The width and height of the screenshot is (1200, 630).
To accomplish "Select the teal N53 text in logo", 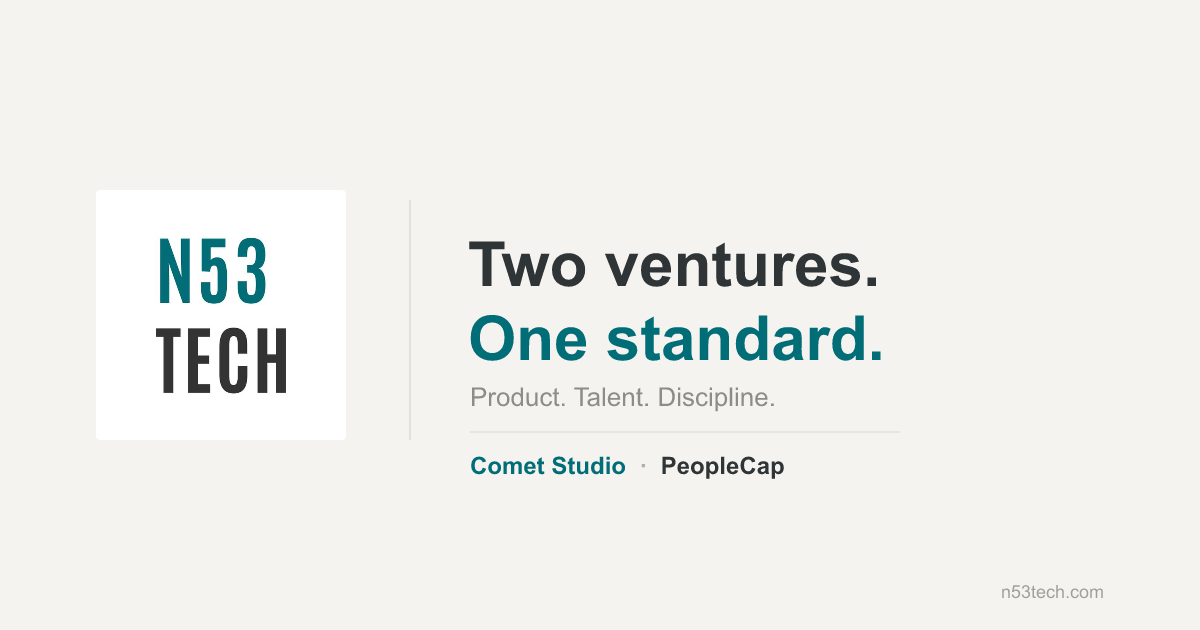I will (x=214, y=270).
